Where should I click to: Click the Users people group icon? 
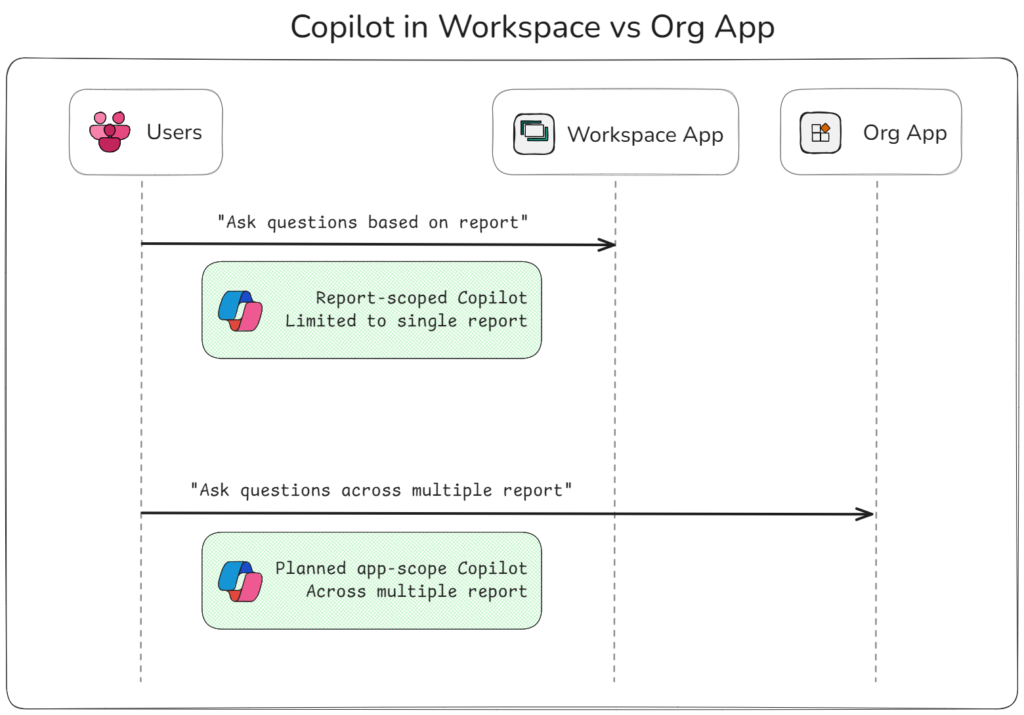click(108, 132)
